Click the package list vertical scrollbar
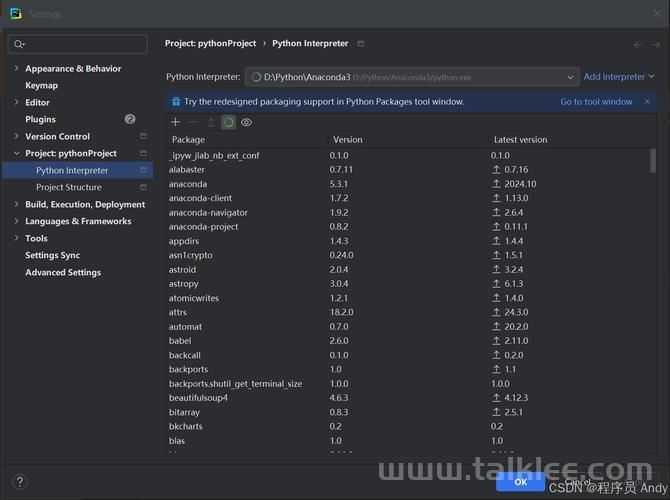 [652, 161]
